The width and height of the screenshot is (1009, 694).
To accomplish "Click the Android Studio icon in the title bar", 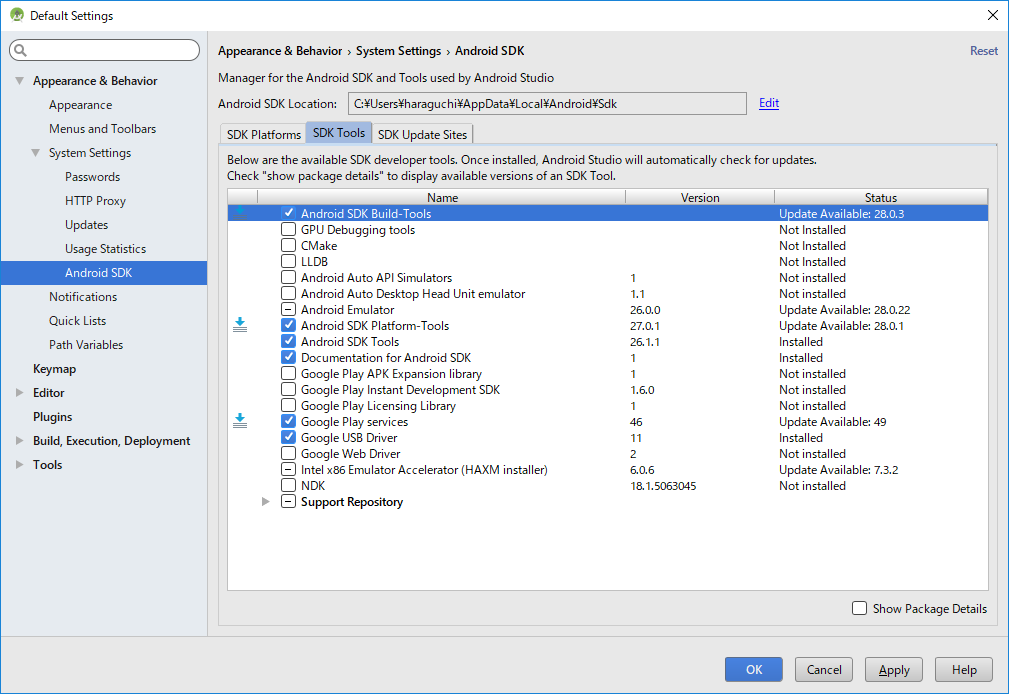I will coord(17,15).
